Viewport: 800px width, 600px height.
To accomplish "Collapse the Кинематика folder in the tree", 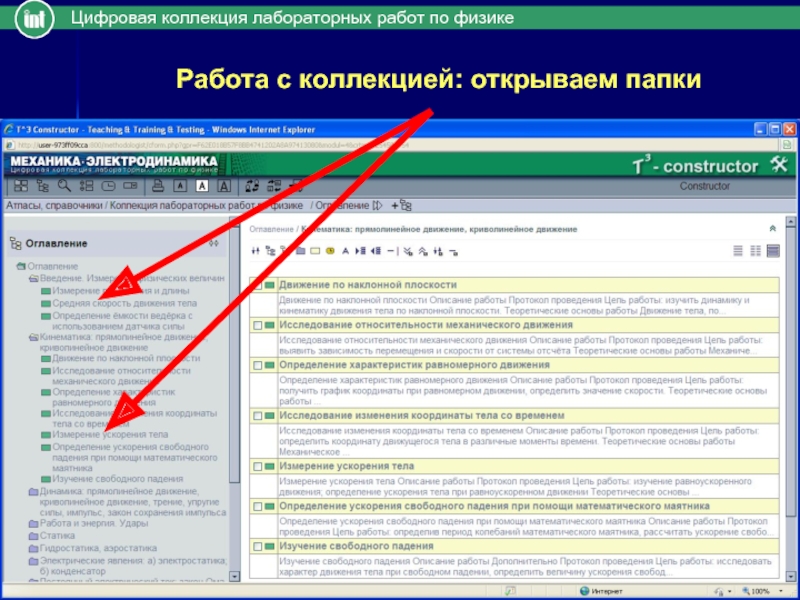I will click(x=33, y=337).
